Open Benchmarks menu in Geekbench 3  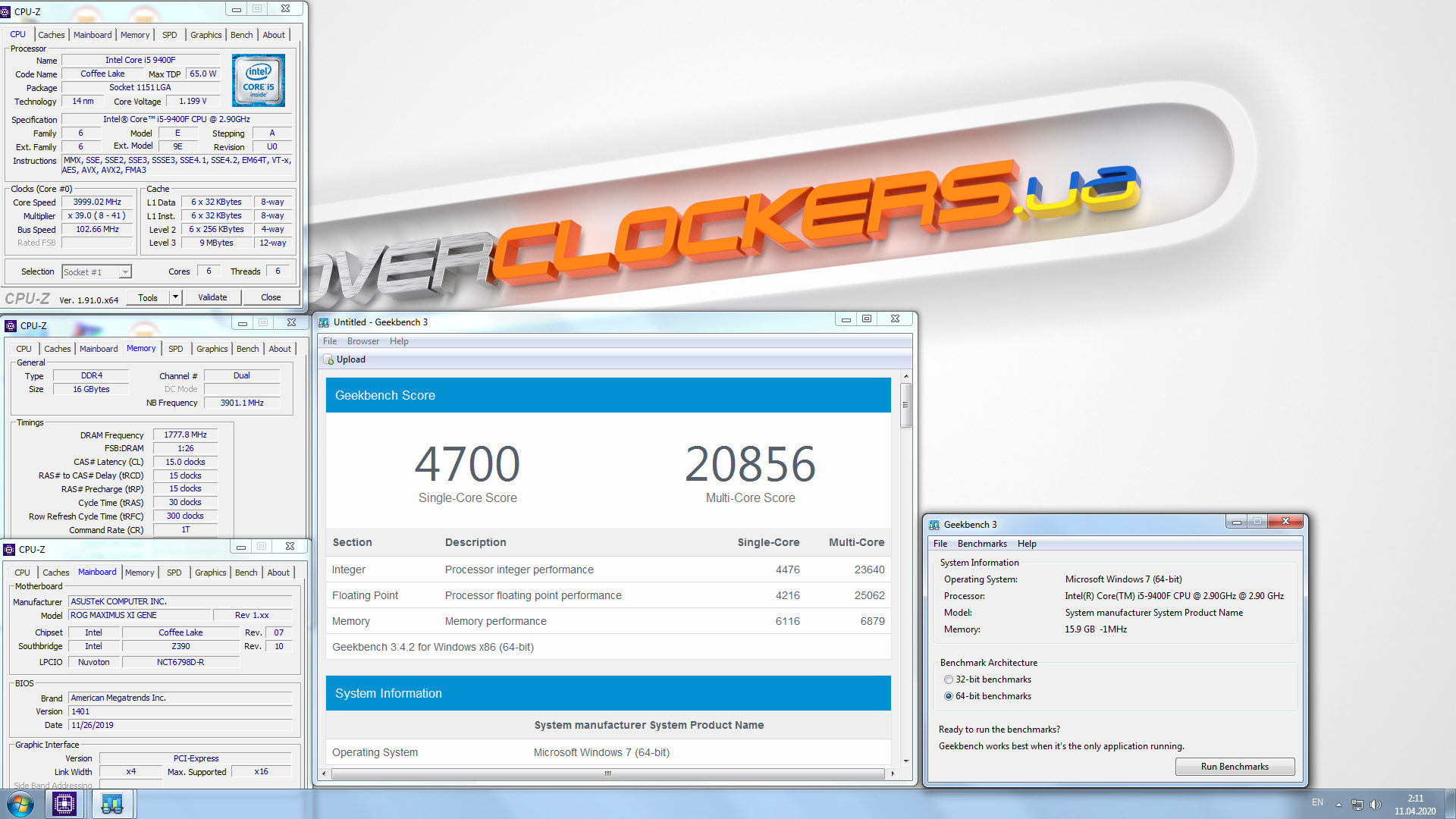(982, 544)
